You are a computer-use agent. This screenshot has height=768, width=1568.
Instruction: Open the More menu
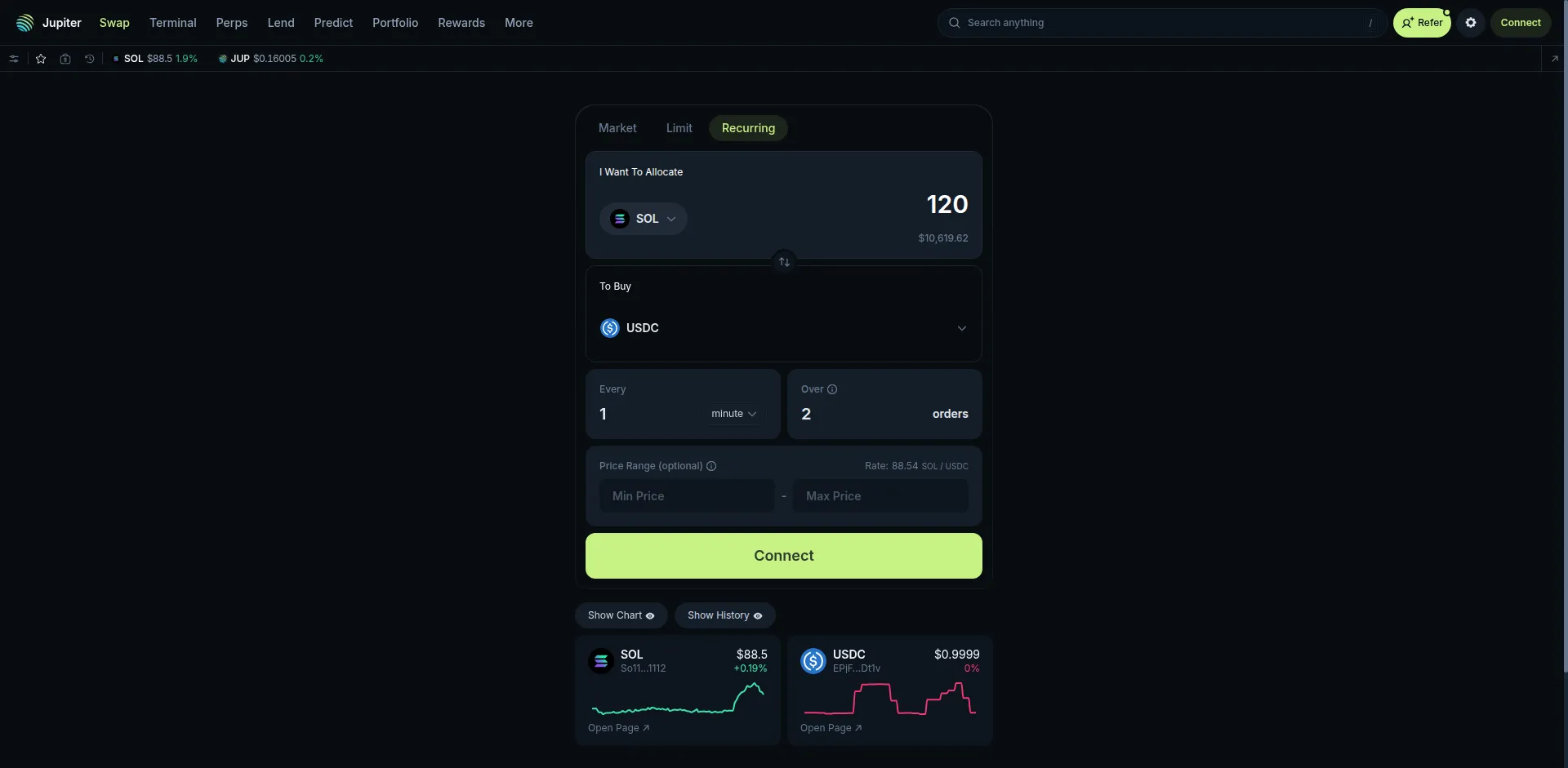519,23
